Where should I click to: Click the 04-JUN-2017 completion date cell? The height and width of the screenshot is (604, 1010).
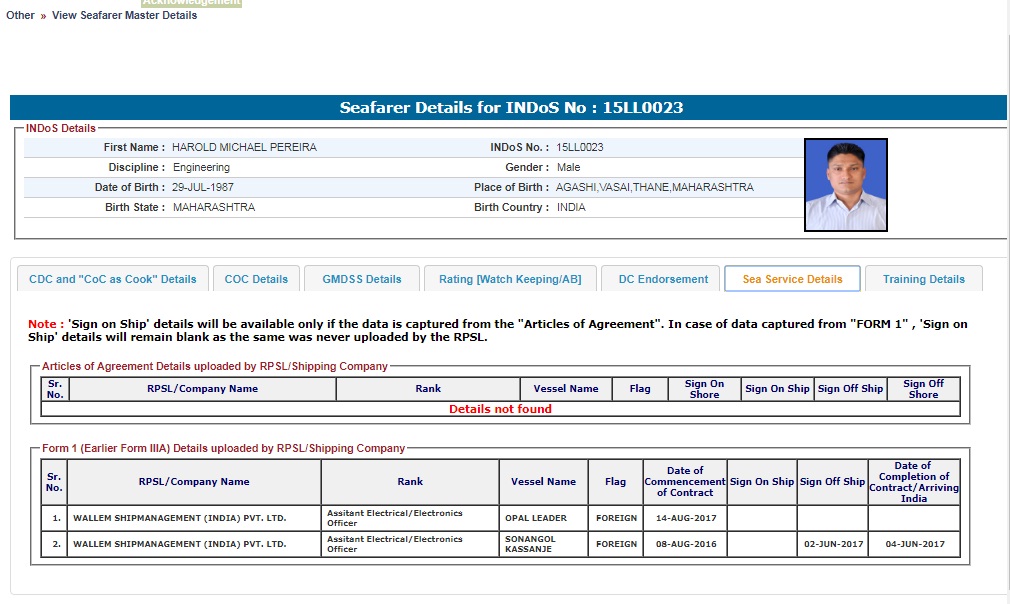[913, 544]
